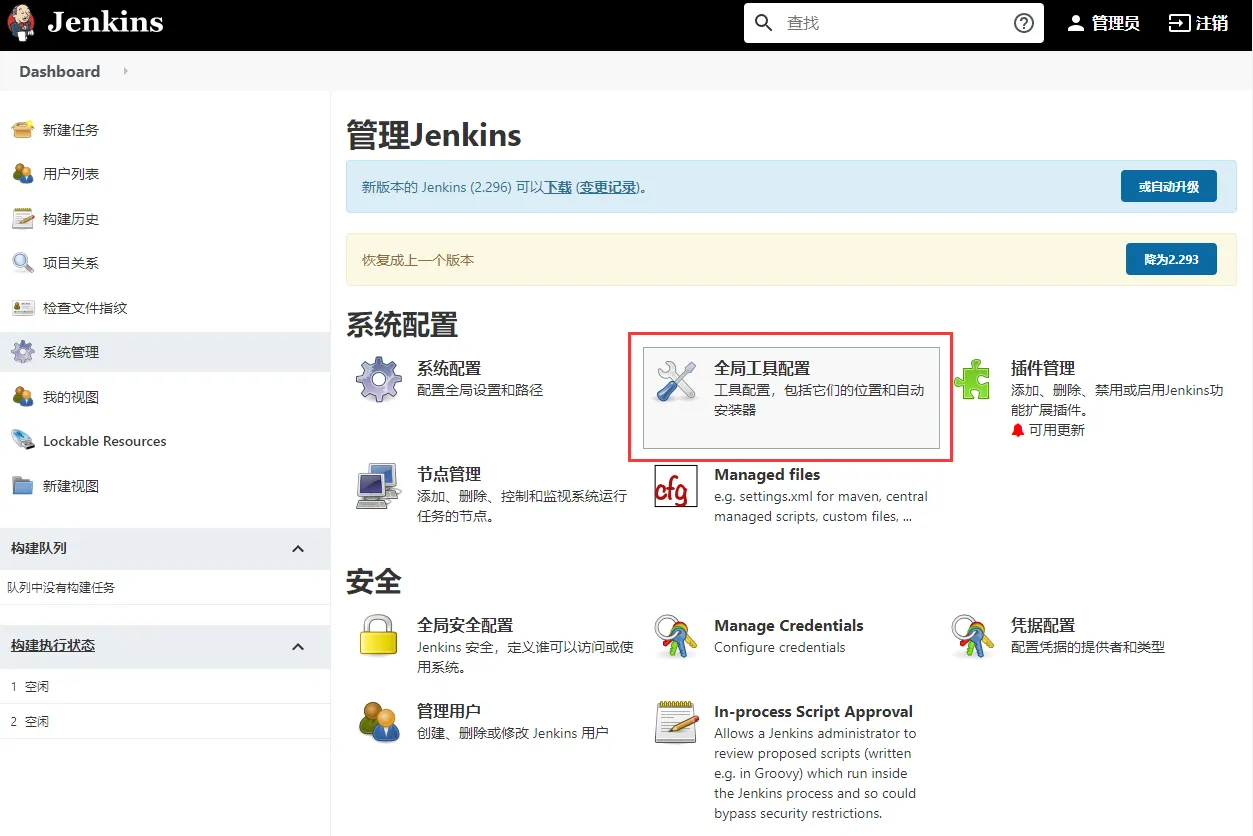Image resolution: width=1253 pixels, height=836 pixels.
Task: Click the '1 空闲' executor row
Action: coord(165,687)
